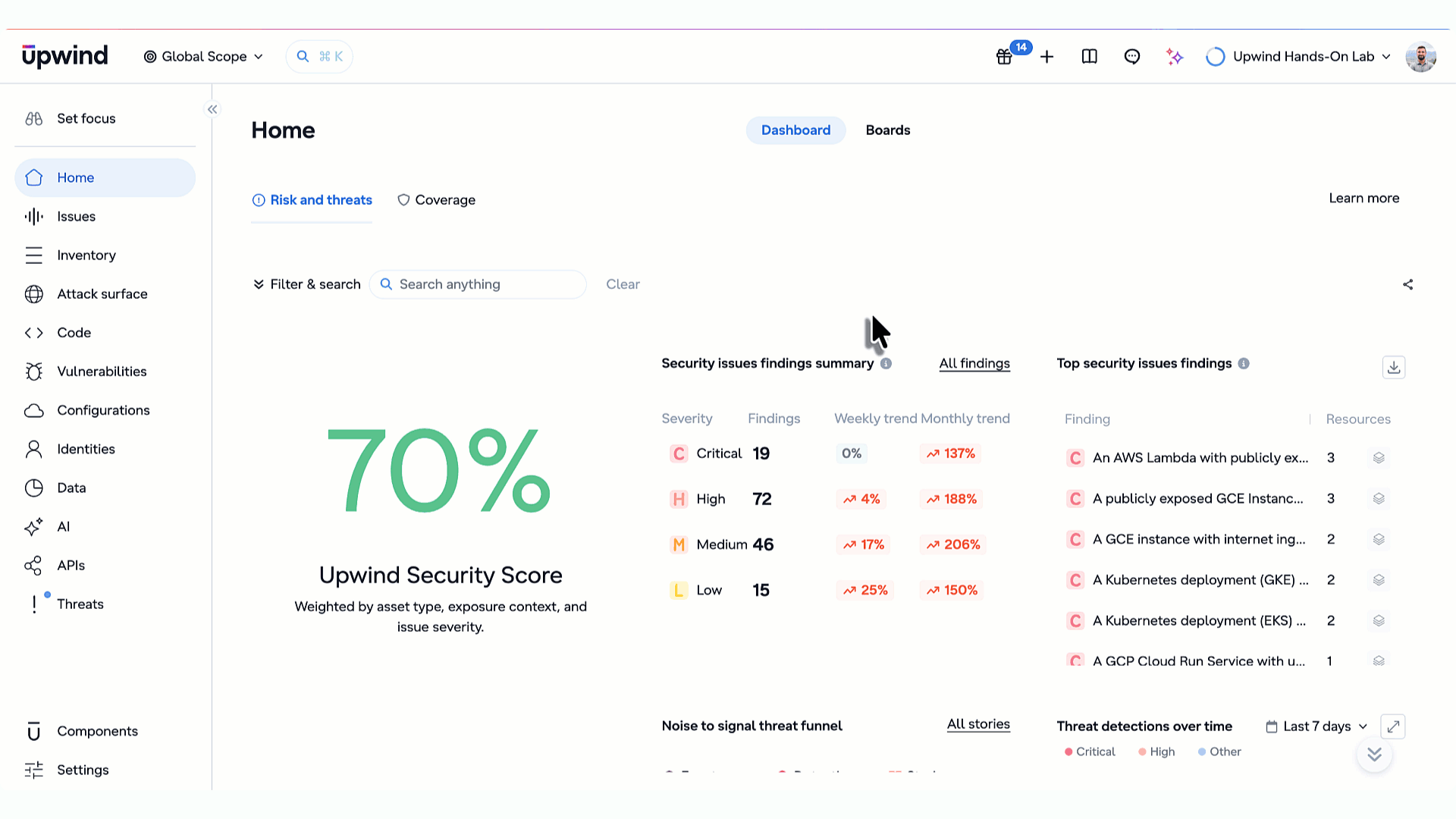This screenshot has height=819, width=1456.
Task: Toggle High legend in threat detections
Action: click(1156, 752)
